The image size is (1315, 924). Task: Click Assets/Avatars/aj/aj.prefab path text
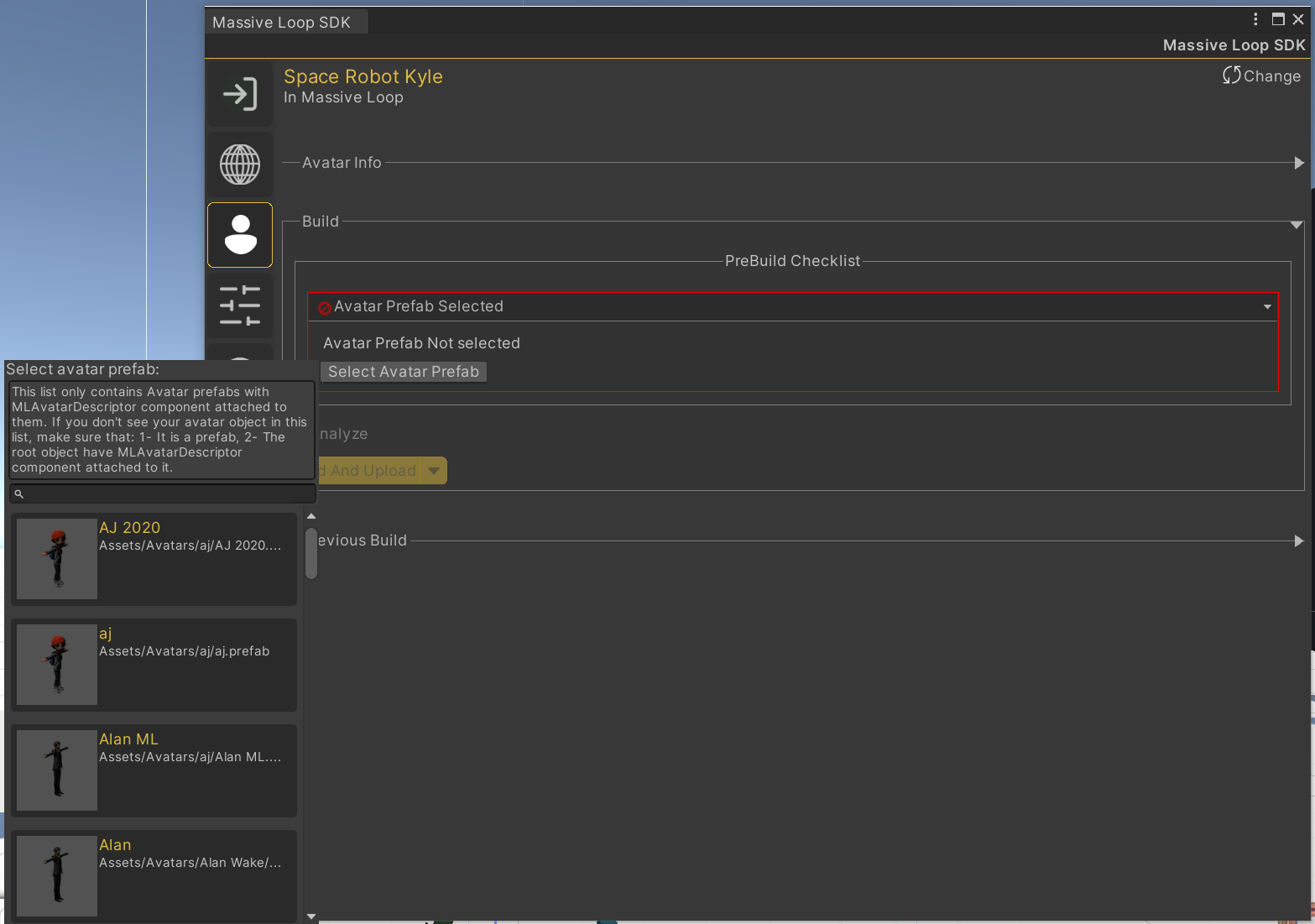(x=185, y=651)
